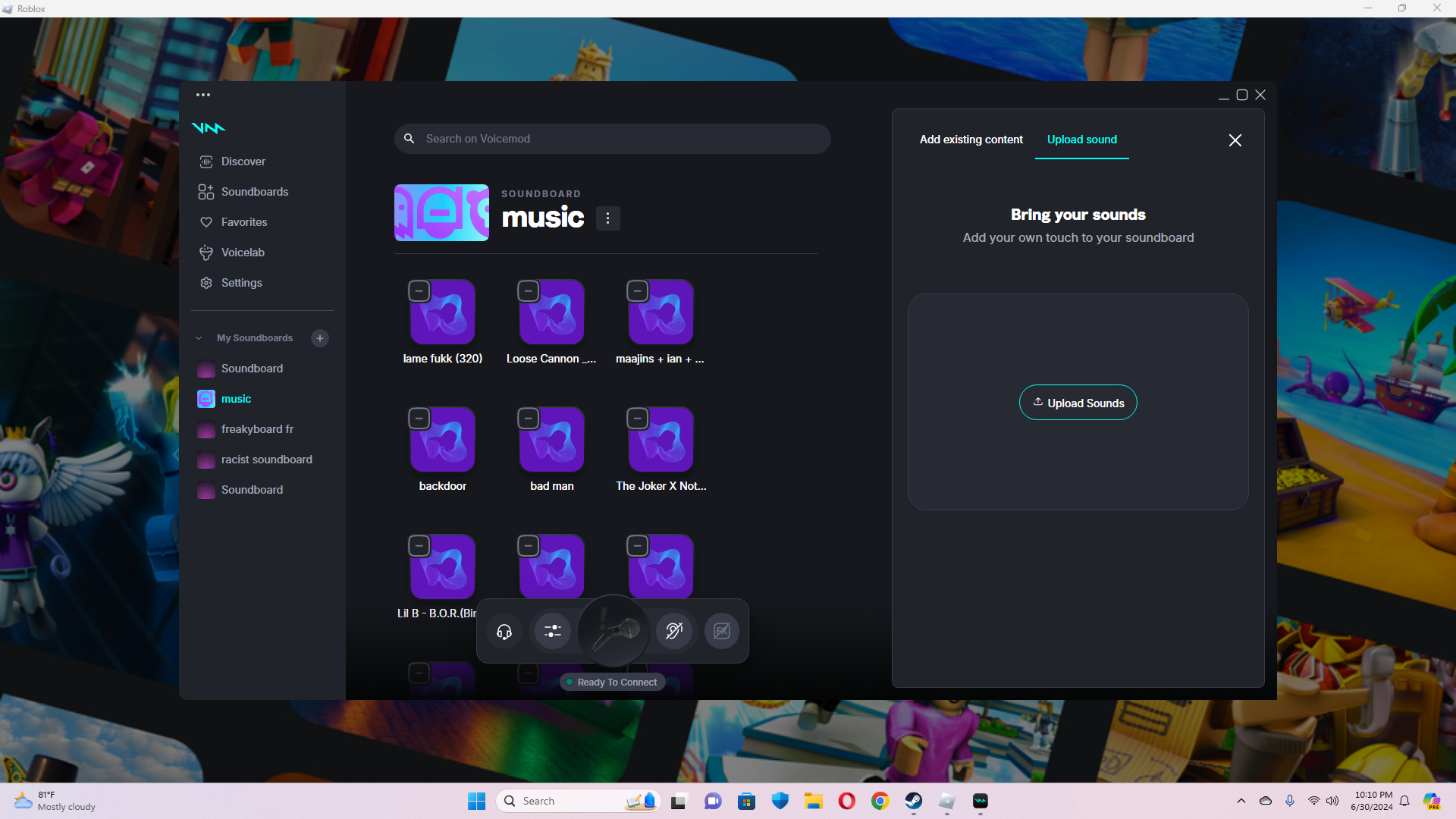
Task: Open Steam from the taskbar
Action: (x=914, y=801)
